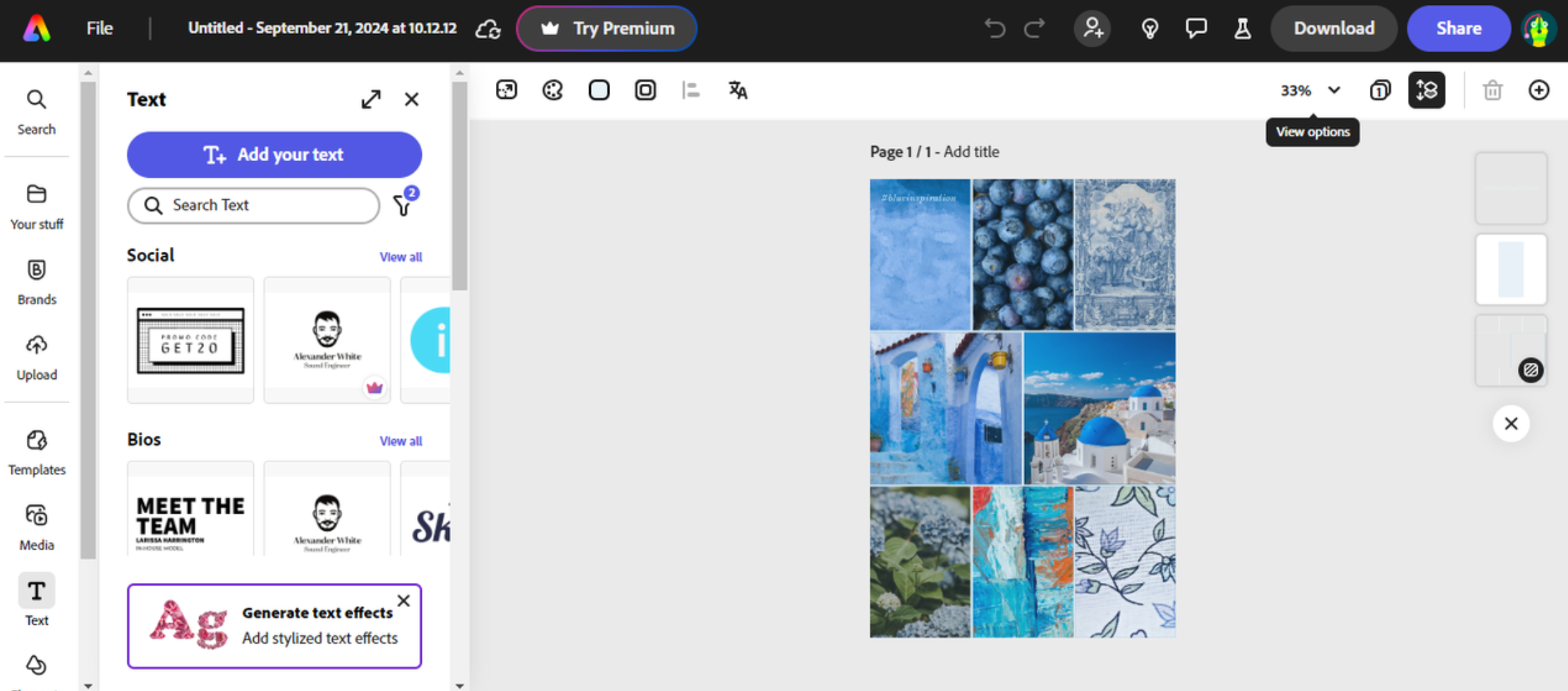Open the Search panel

[x=36, y=110]
